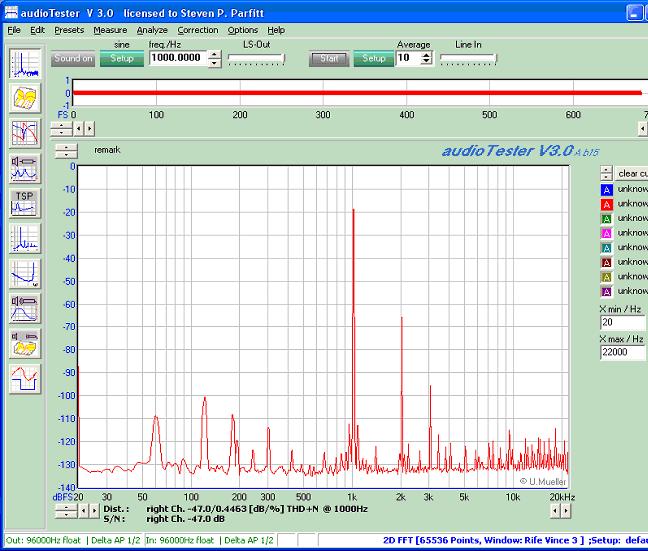
Task: Click the clear curves button
Action: (x=631, y=174)
